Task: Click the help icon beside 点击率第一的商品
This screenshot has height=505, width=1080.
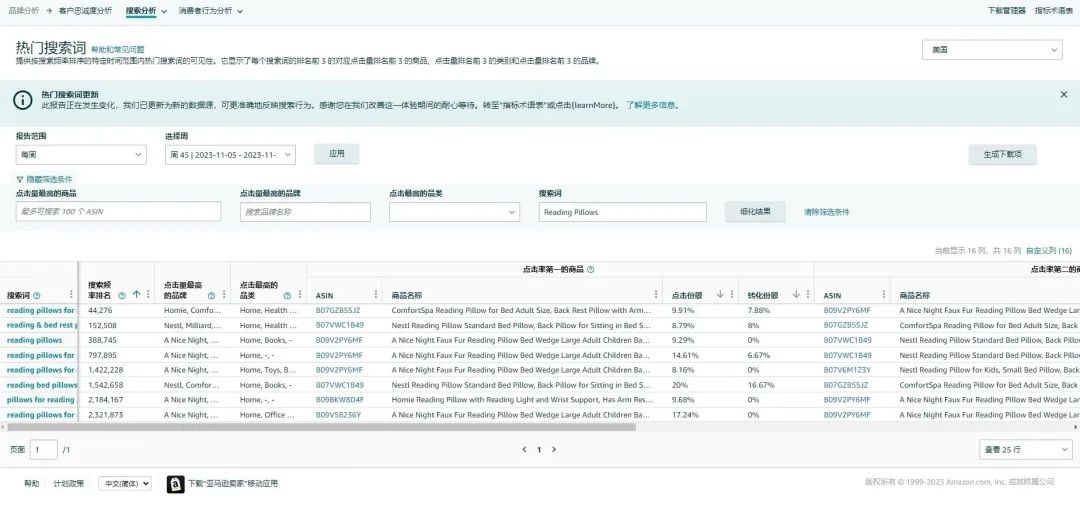Action: [x=590, y=269]
